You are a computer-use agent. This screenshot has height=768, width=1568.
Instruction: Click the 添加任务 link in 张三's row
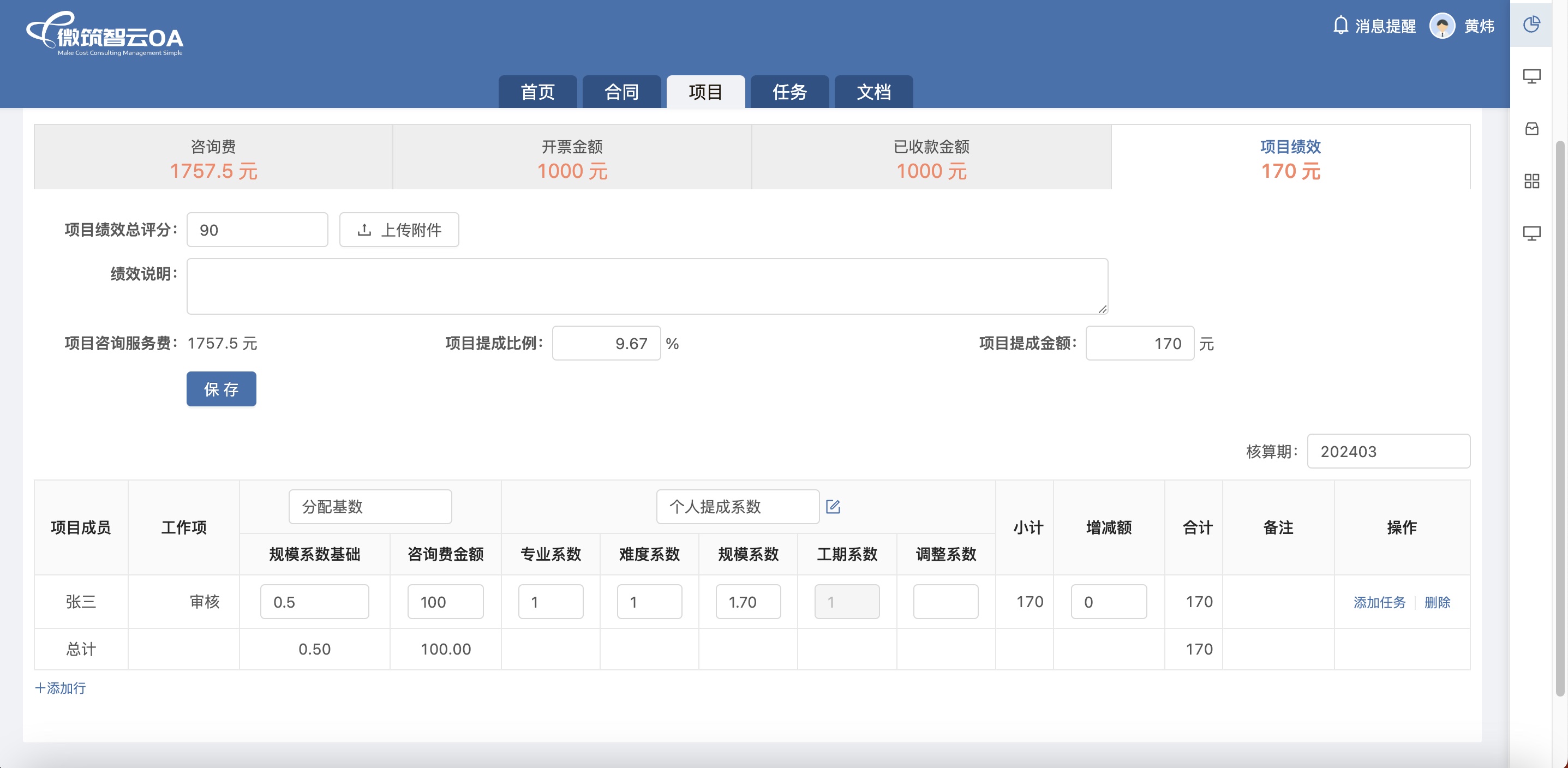pos(1379,602)
